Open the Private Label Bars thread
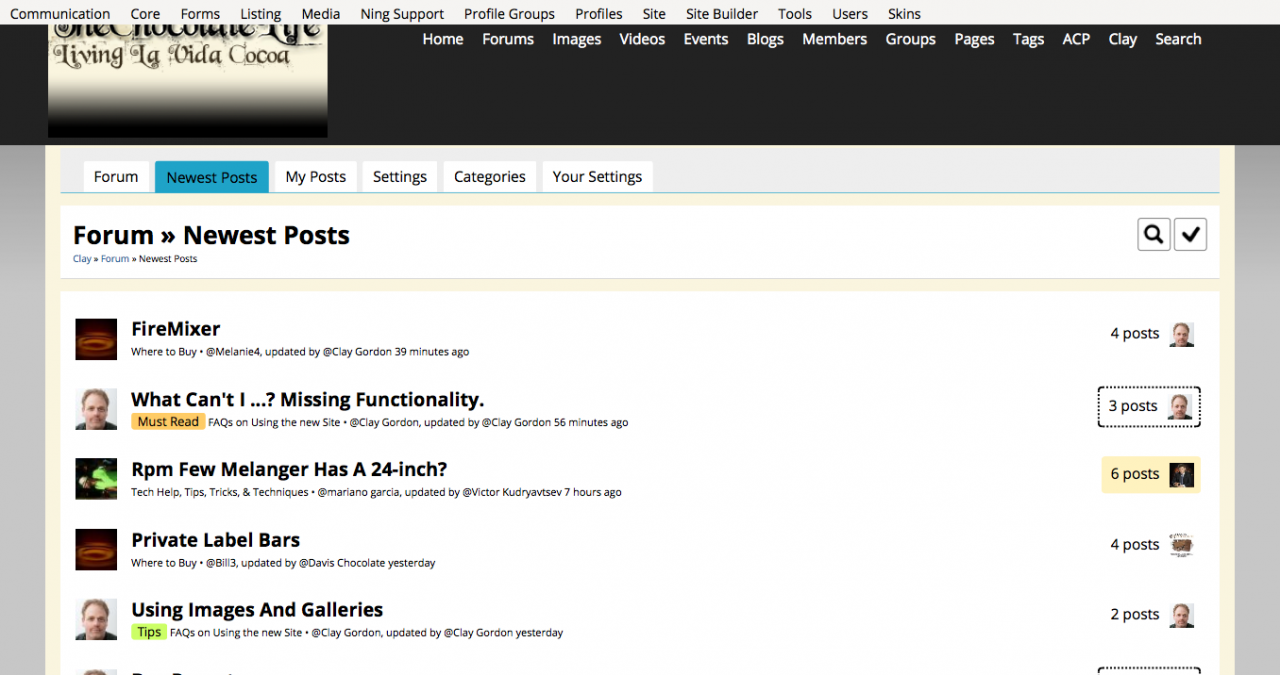Screen dimensions: 1280x675 (x=215, y=540)
